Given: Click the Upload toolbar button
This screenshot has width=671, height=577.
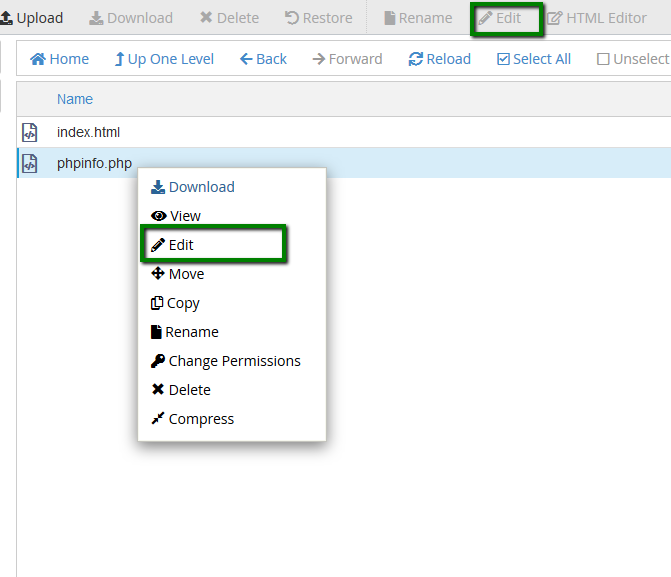Looking at the screenshot, I should (x=32, y=18).
